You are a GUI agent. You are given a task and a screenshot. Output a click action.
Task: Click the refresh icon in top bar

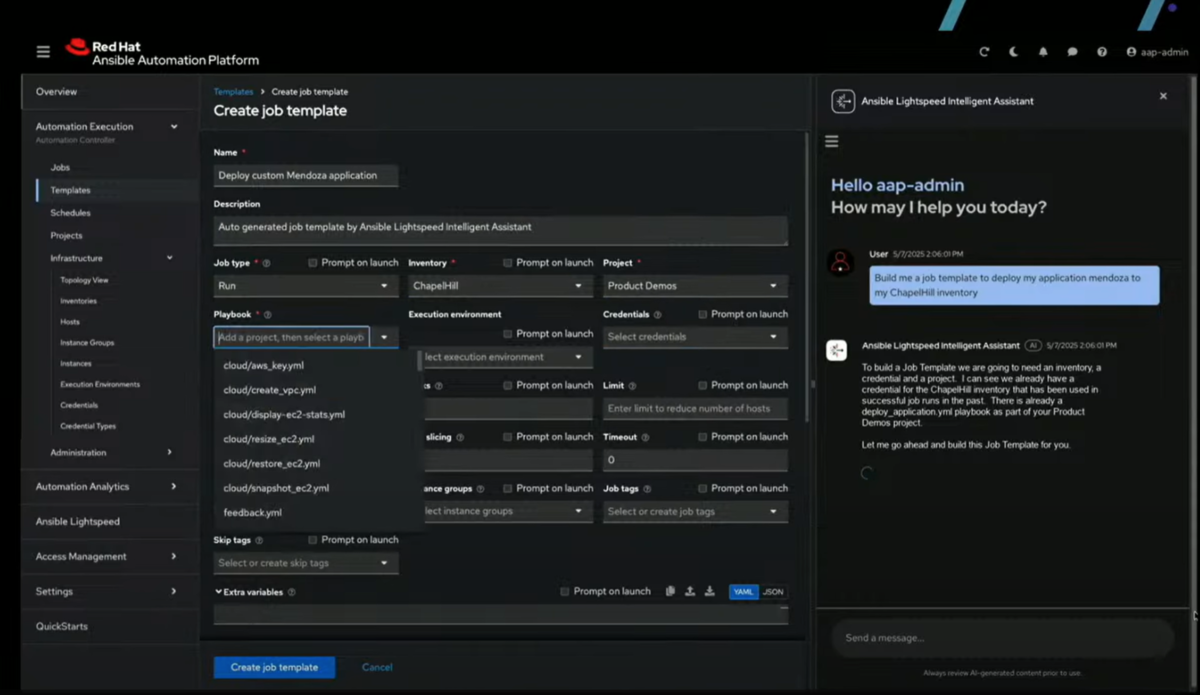point(984,52)
